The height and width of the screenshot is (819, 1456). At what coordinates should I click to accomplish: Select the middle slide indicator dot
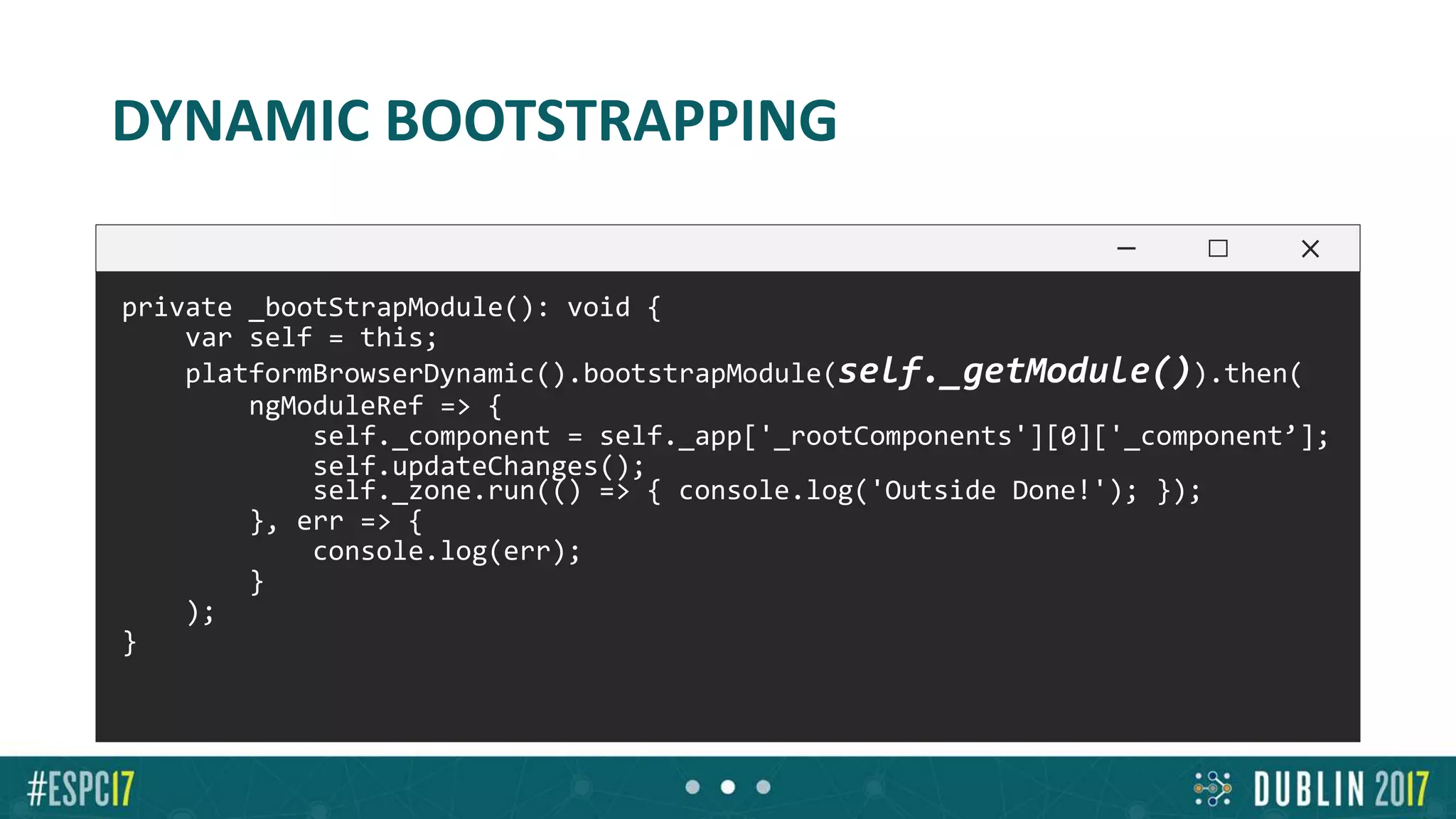click(x=728, y=787)
